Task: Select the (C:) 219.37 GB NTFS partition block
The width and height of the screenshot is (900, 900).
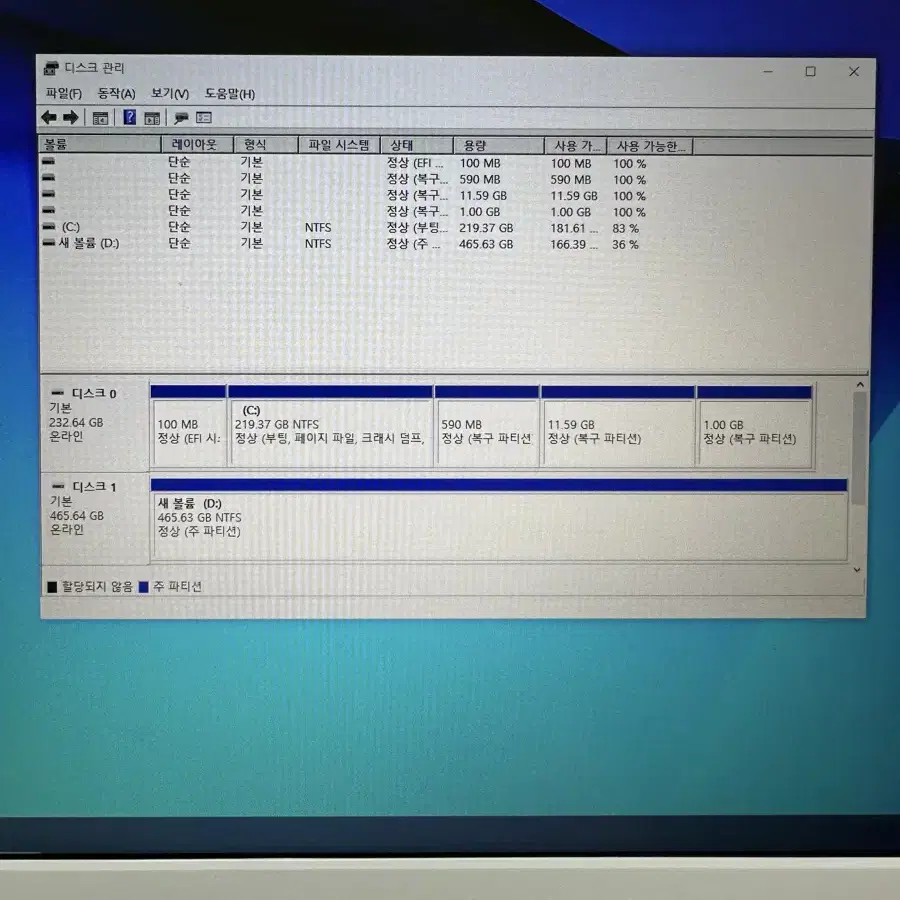Action: (x=330, y=426)
